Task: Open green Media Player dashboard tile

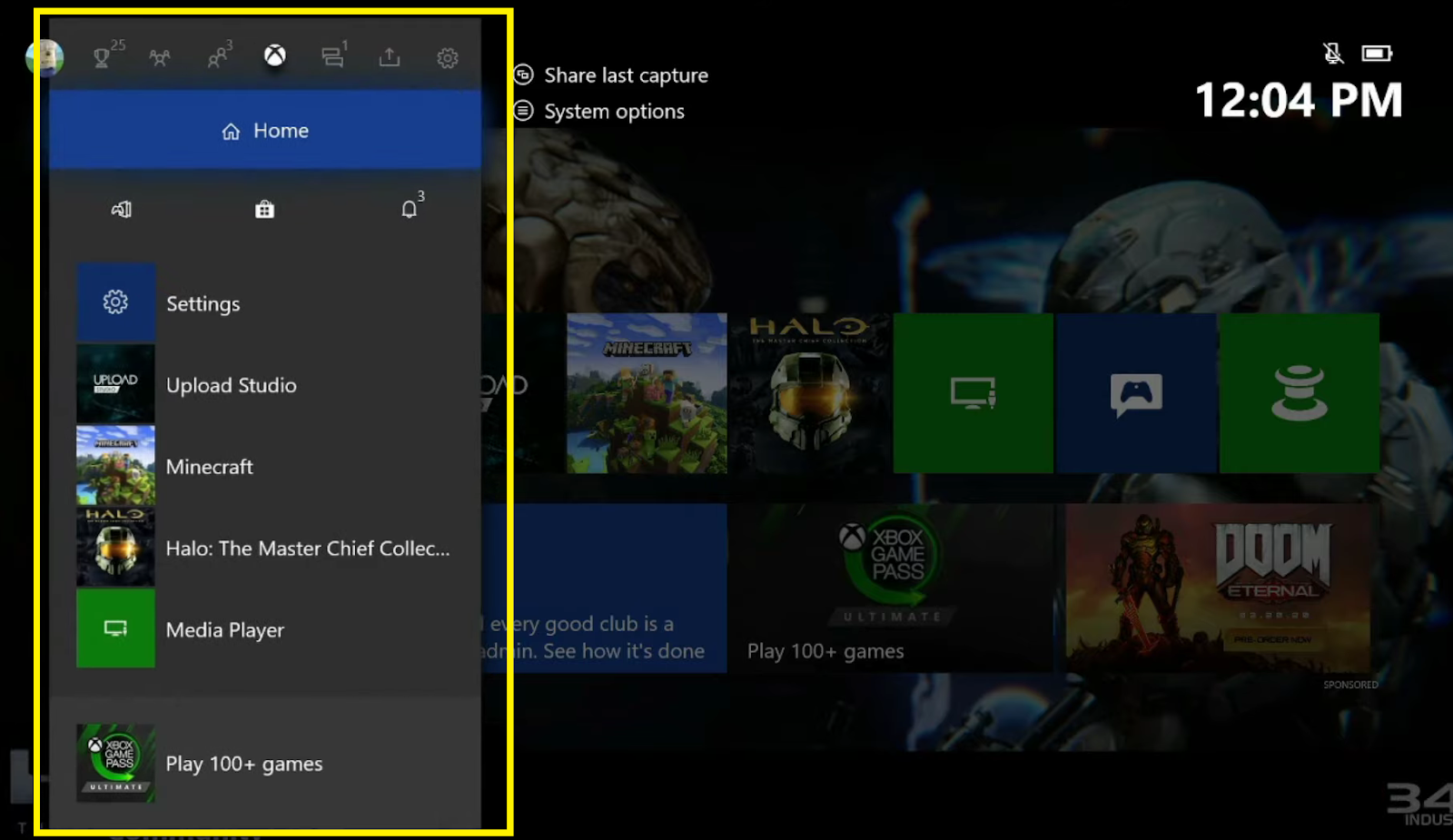Action: [974, 393]
